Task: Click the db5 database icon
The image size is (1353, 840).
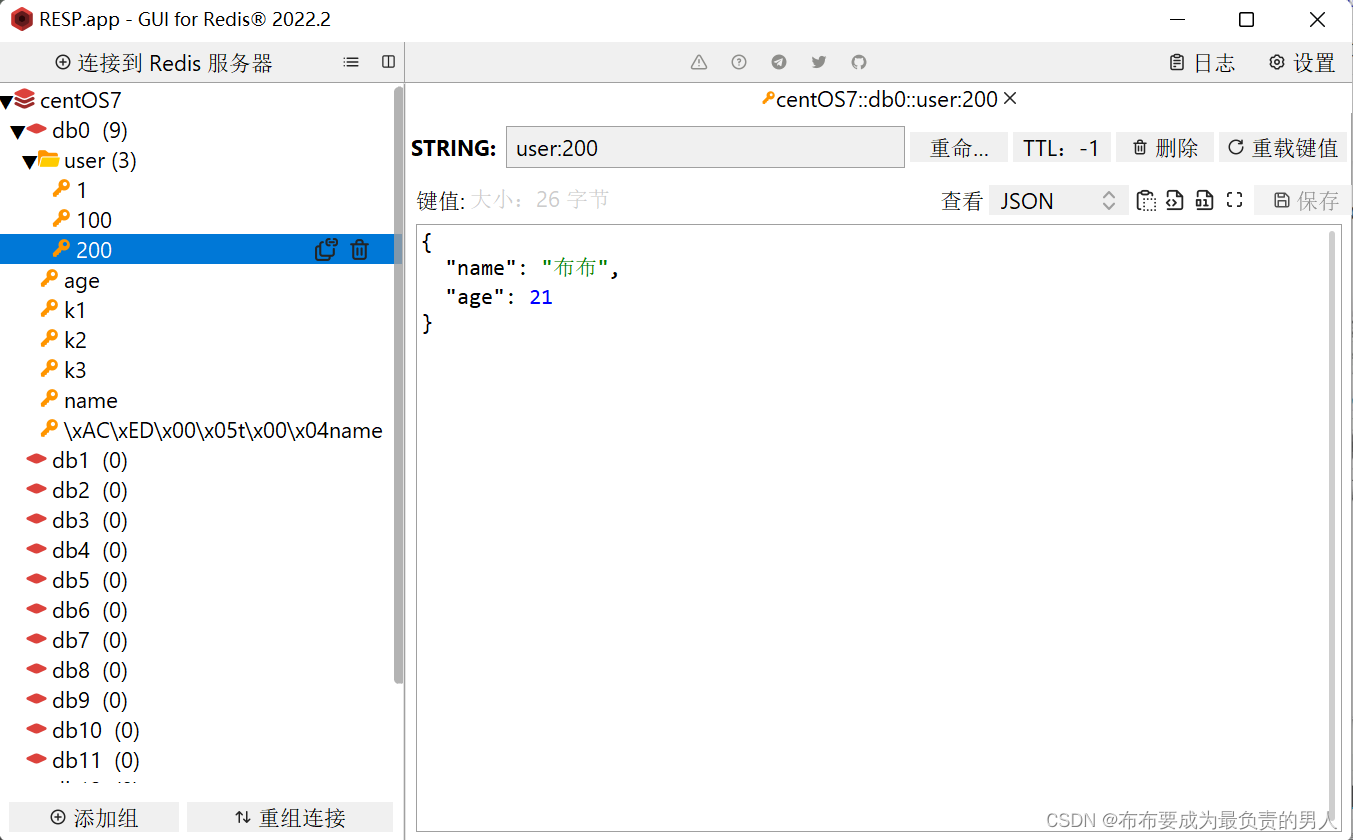Action: pos(37,580)
